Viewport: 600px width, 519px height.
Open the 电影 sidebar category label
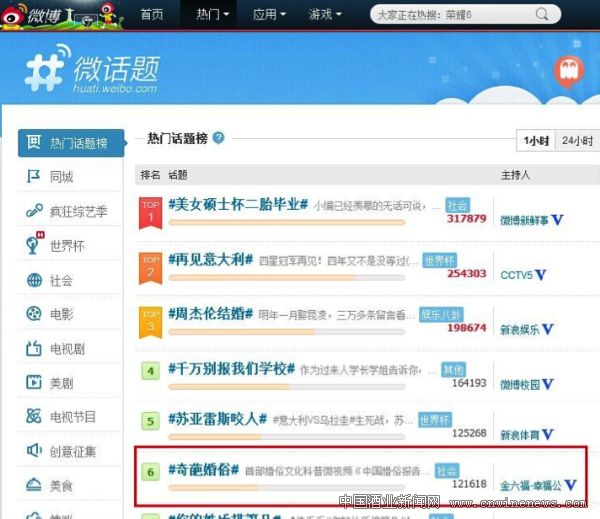[61, 314]
